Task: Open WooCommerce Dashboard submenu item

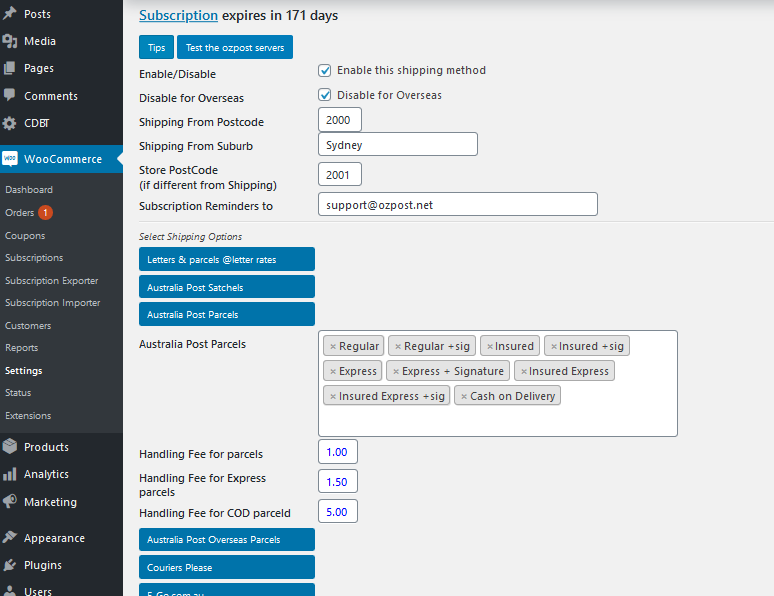Action: 29,190
